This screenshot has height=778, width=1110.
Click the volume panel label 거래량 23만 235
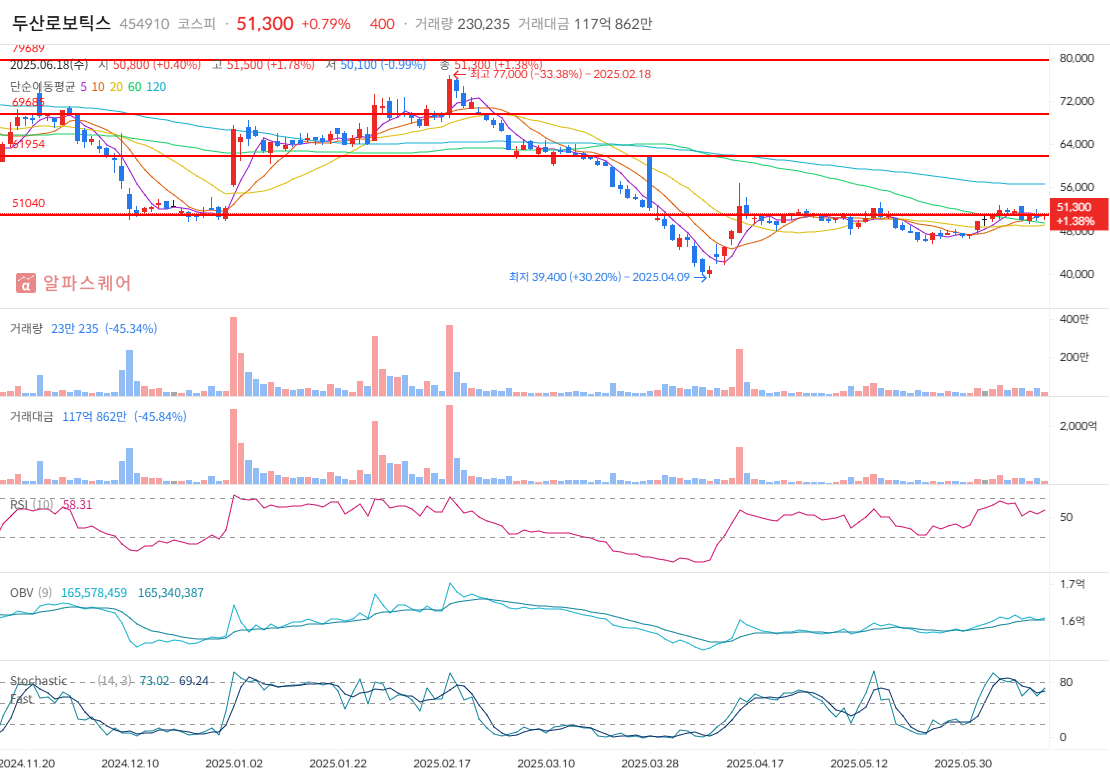[54, 328]
